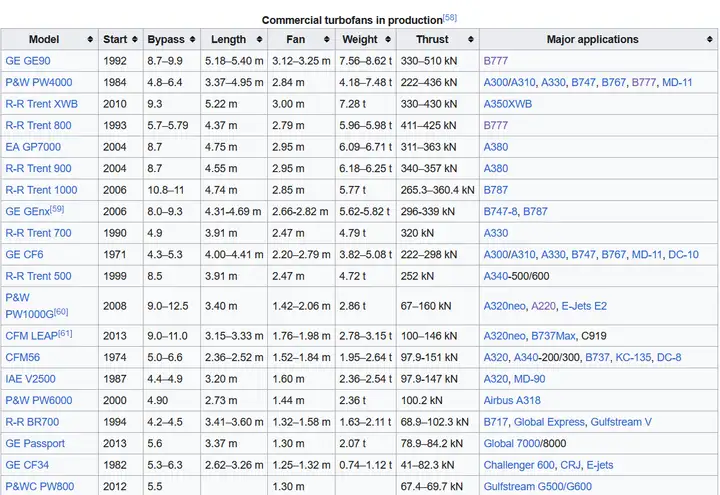Open the GE GE90 engine link
The image size is (720, 495).
(x=28, y=61)
